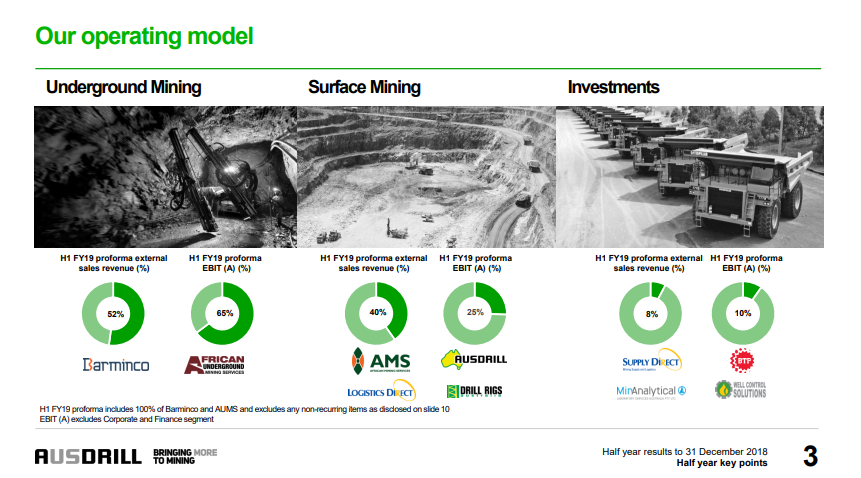
Task: Click the haul trucks photo
Action: [x=690, y=177]
